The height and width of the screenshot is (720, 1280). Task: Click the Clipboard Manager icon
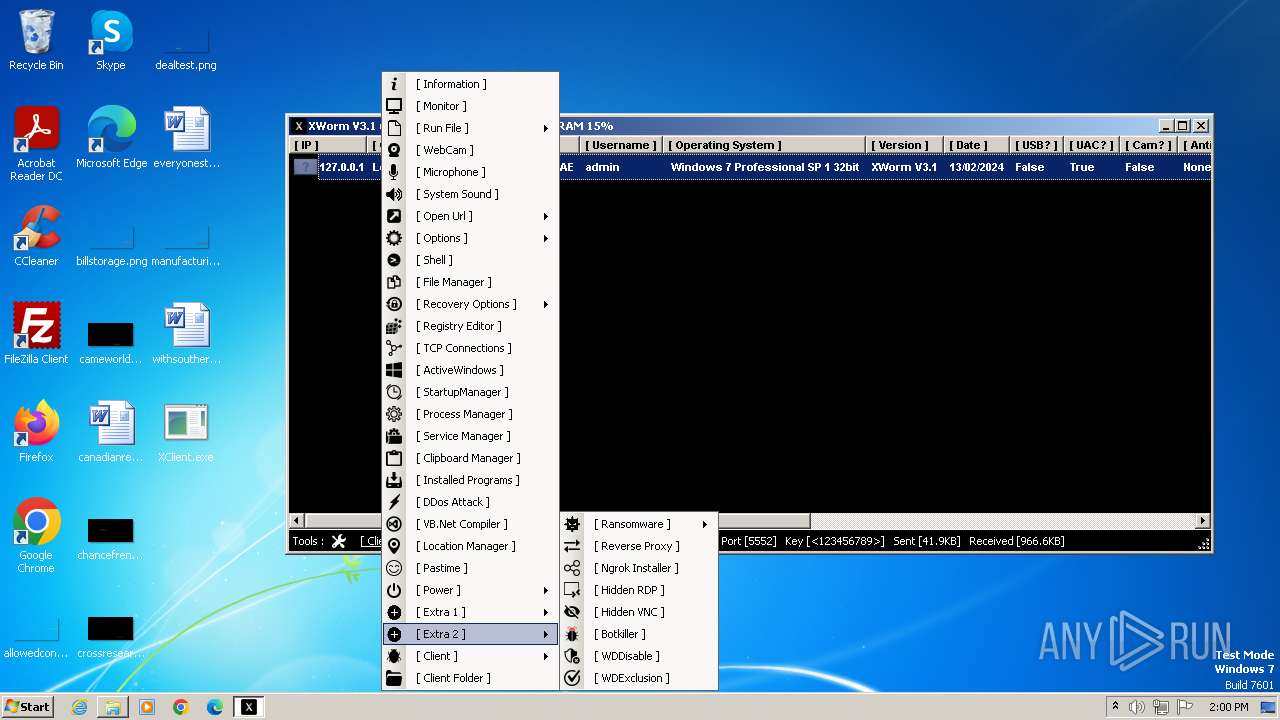click(394, 458)
